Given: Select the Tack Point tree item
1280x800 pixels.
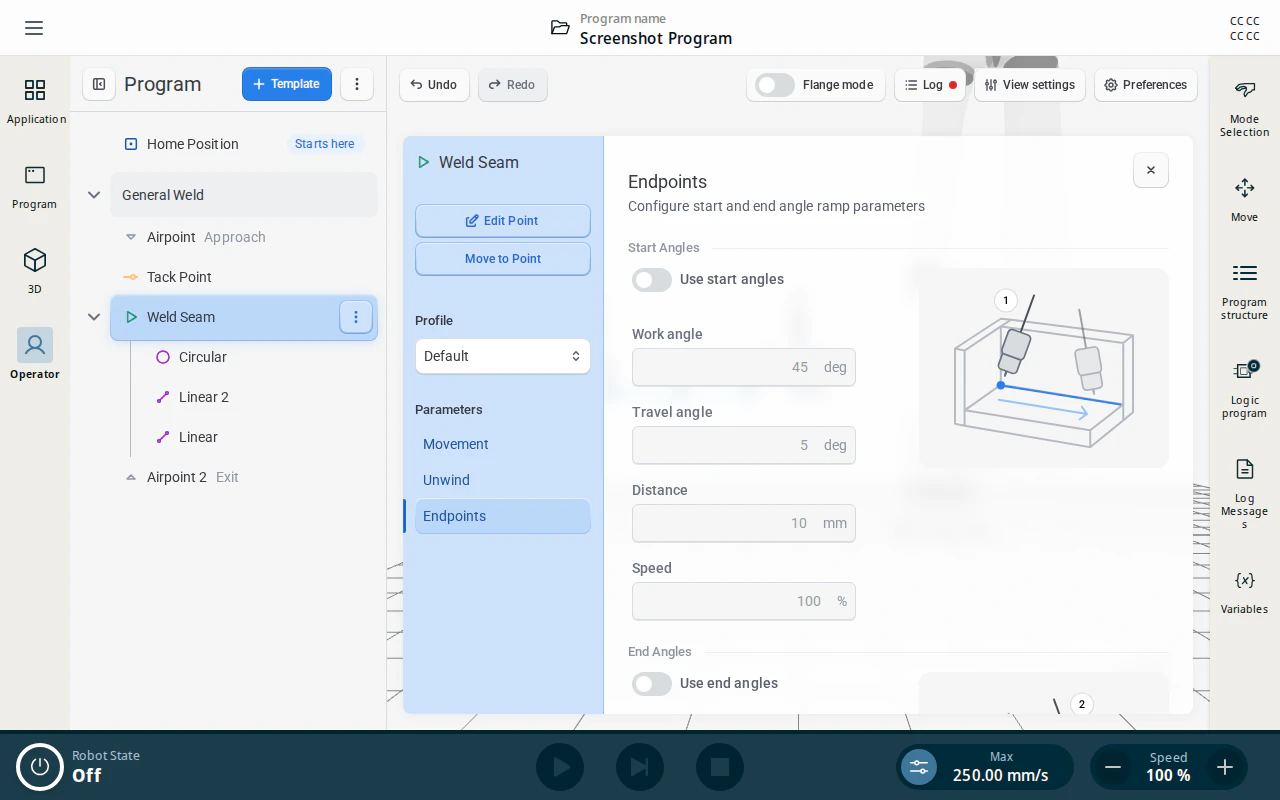Looking at the screenshot, I should [x=179, y=277].
